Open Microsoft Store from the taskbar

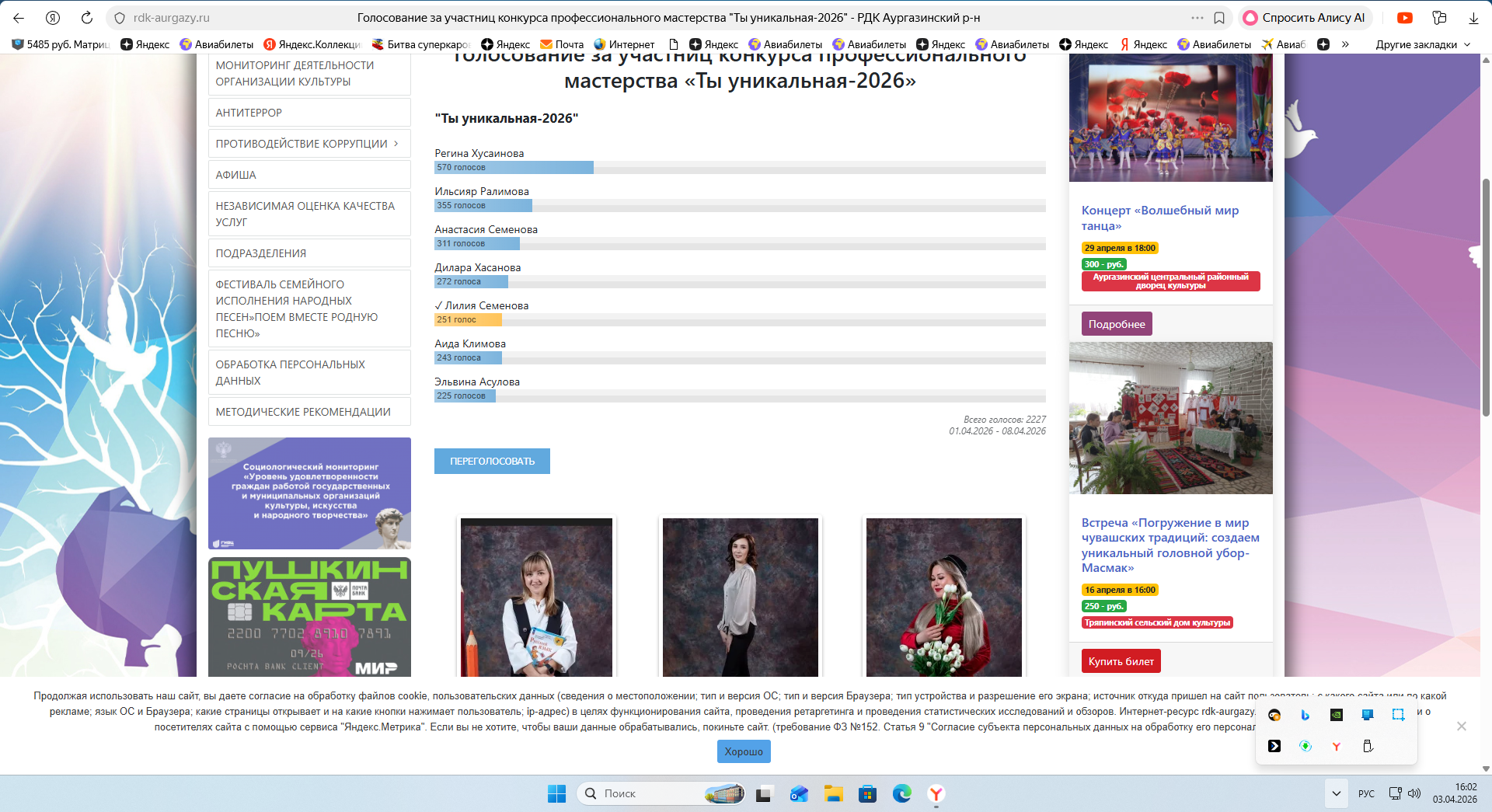coord(867,793)
